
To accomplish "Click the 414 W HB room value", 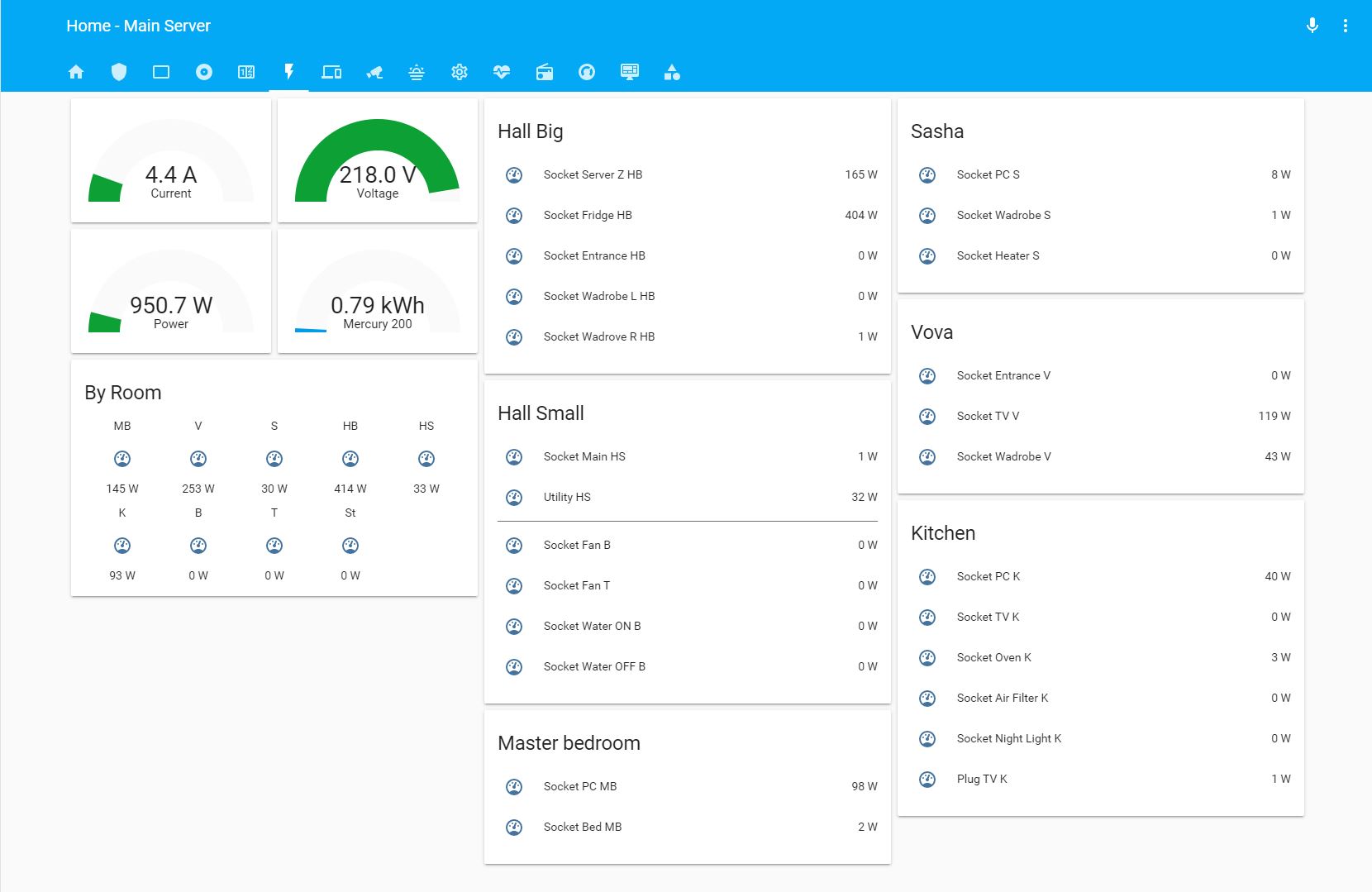I will (350, 489).
